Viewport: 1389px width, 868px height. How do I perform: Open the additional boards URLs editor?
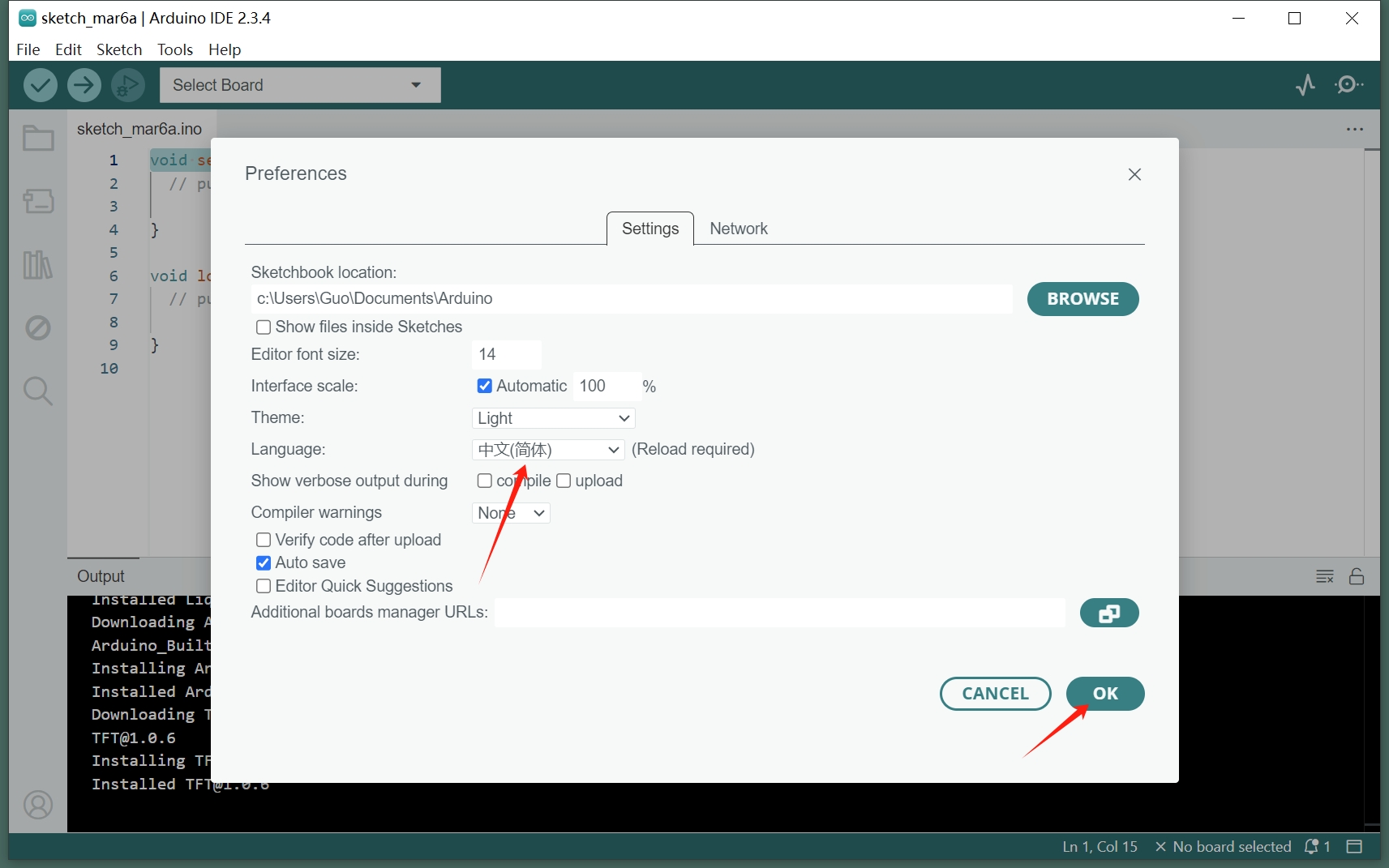click(x=1109, y=614)
